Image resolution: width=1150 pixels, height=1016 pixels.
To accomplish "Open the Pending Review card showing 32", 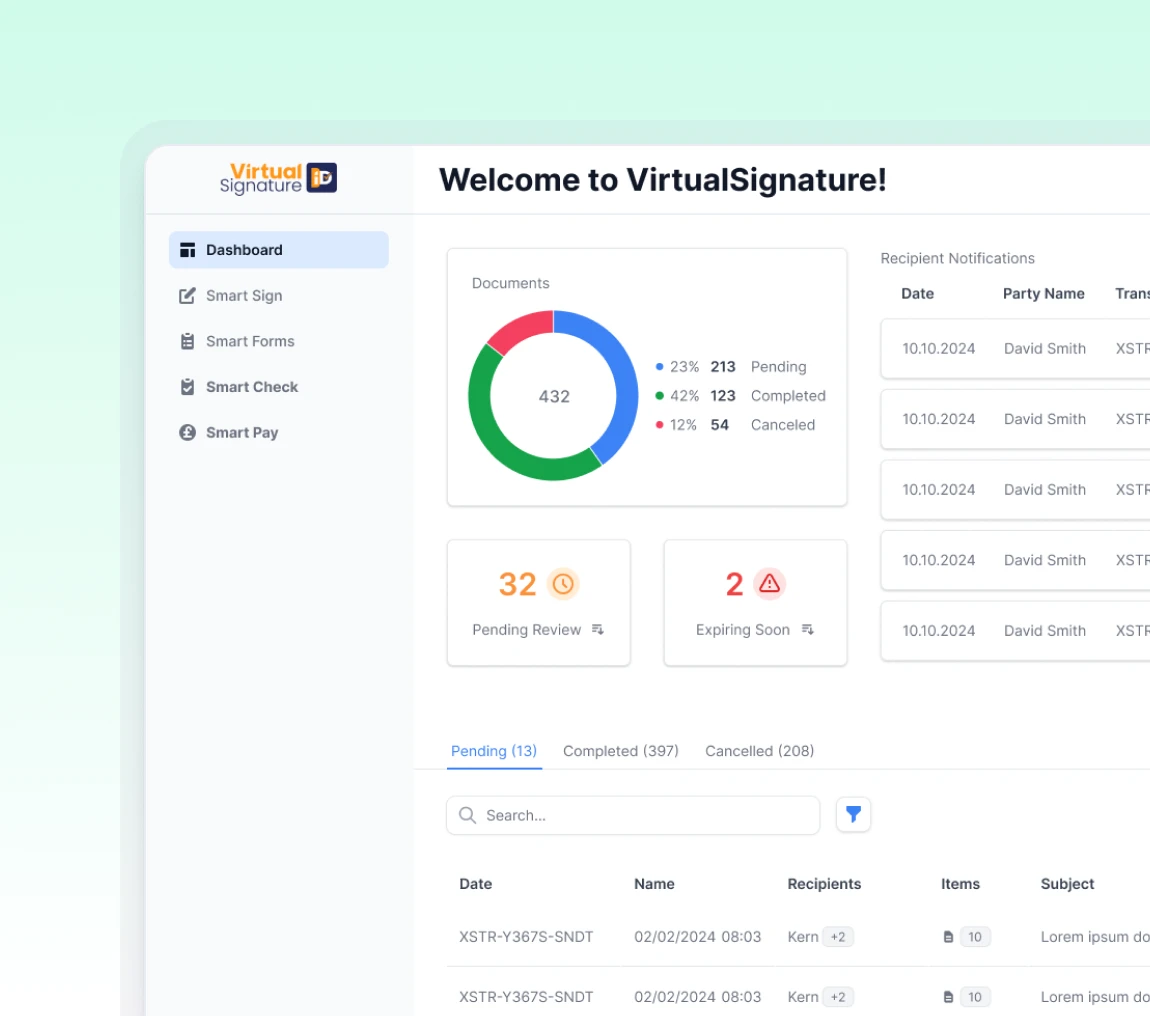I will (538, 603).
